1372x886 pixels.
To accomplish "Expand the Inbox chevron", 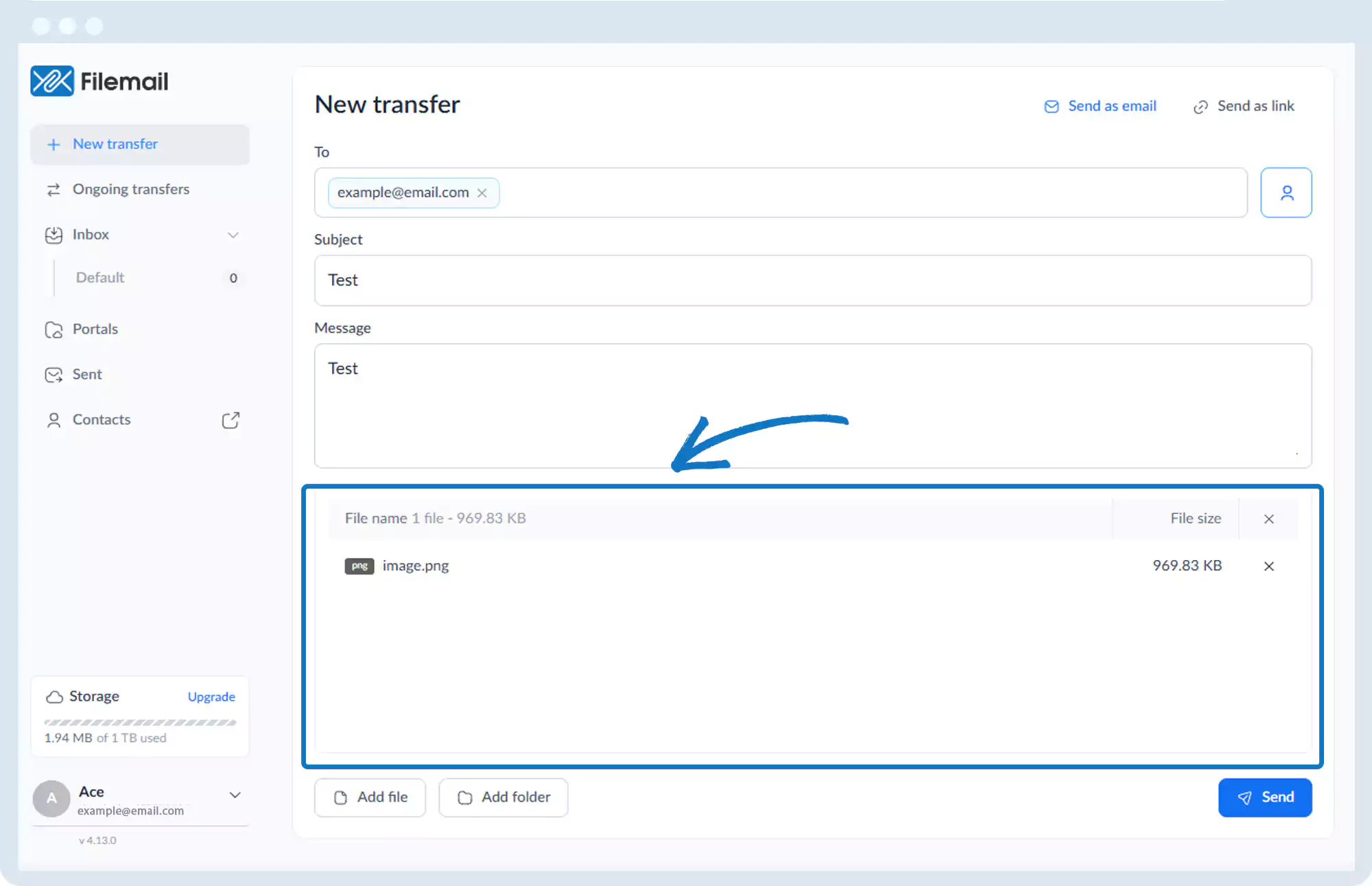I will pyautogui.click(x=233, y=235).
